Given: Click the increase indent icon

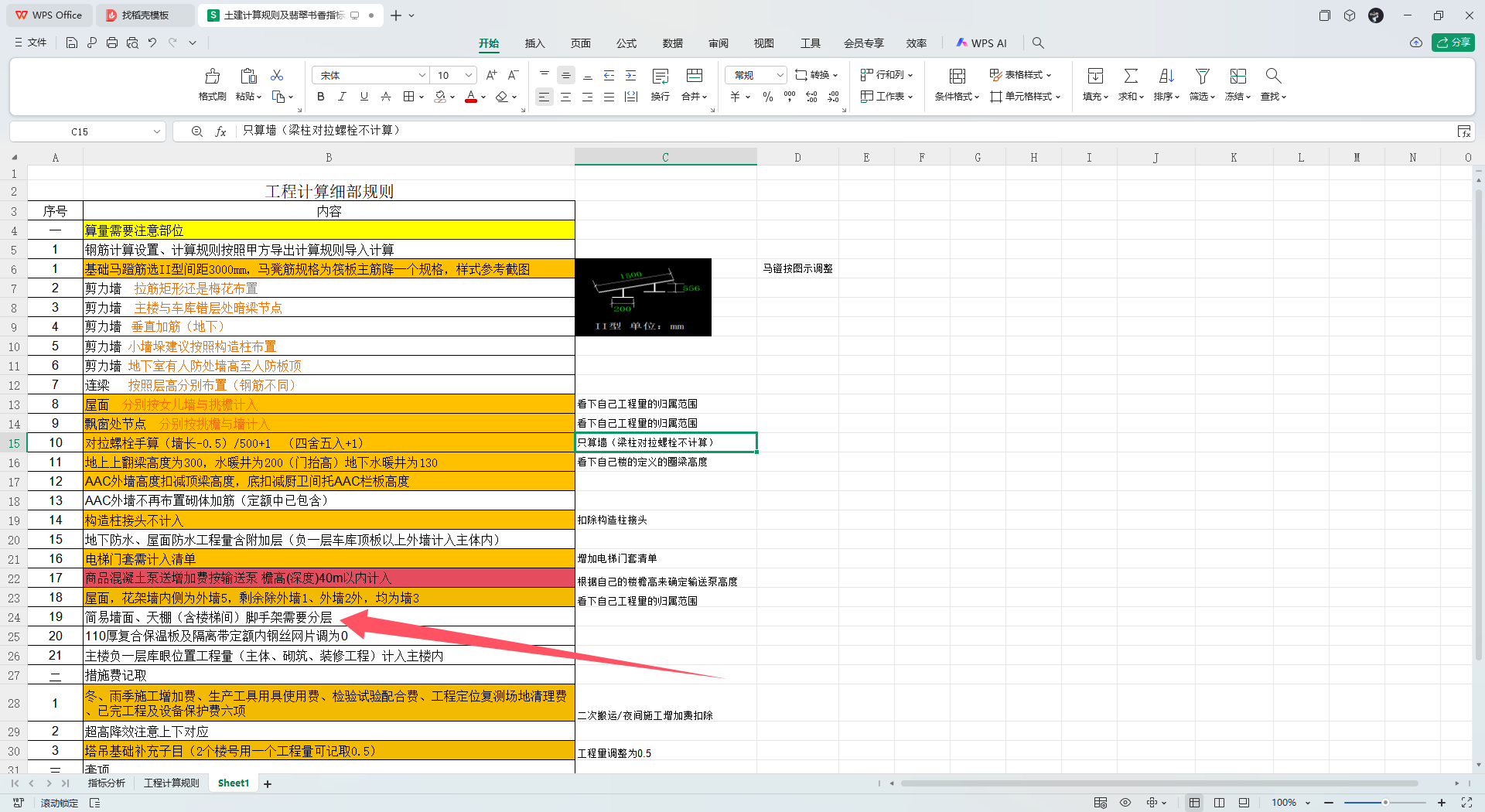Looking at the screenshot, I should [x=630, y=75].
